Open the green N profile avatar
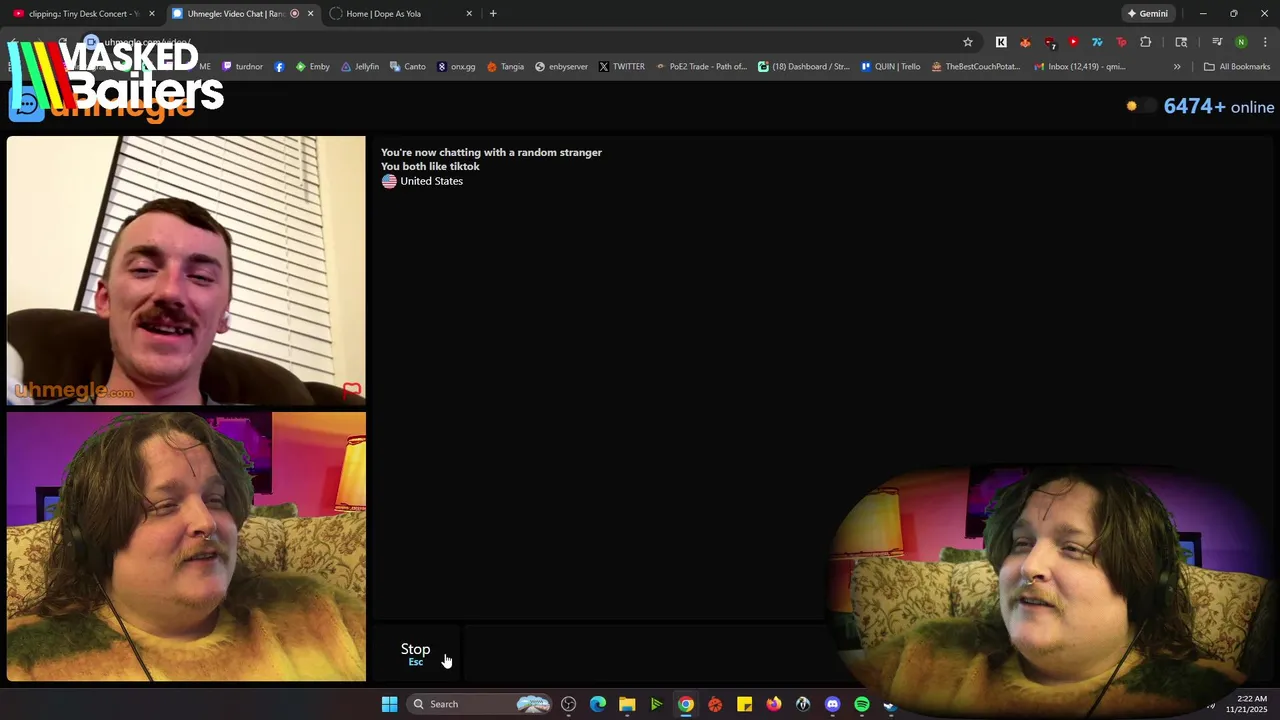The height and width of the screenshot is (720, 1280). (1241, 42)
